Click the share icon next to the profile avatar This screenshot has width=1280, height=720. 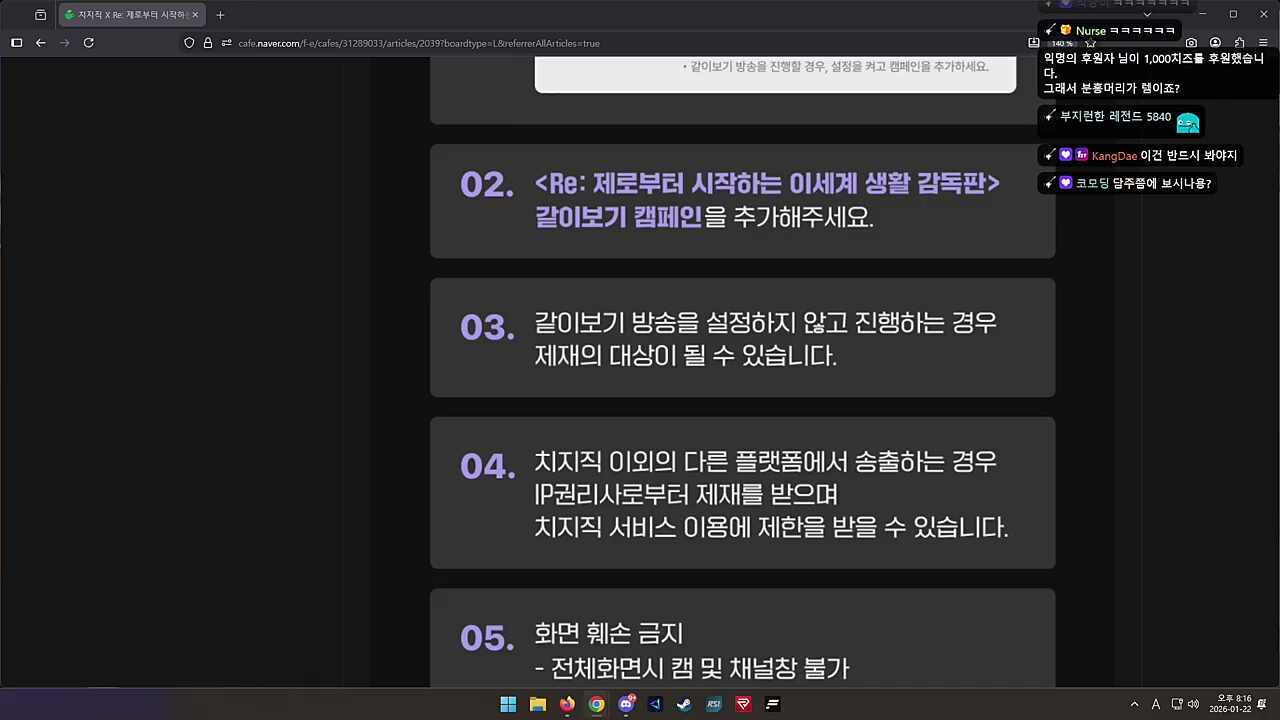[1238, 43]
